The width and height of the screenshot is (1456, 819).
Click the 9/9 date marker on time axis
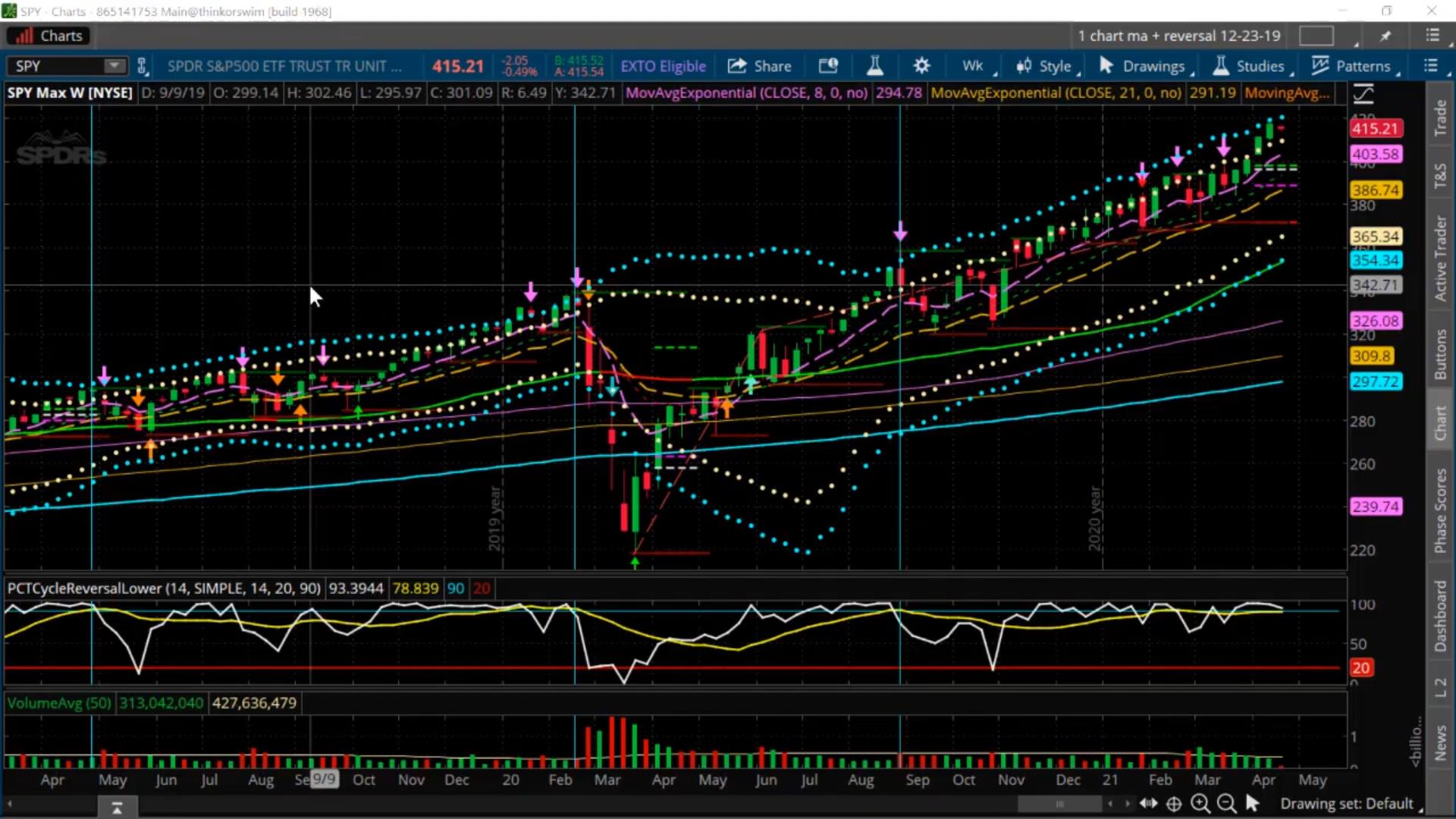click(325, 779)
